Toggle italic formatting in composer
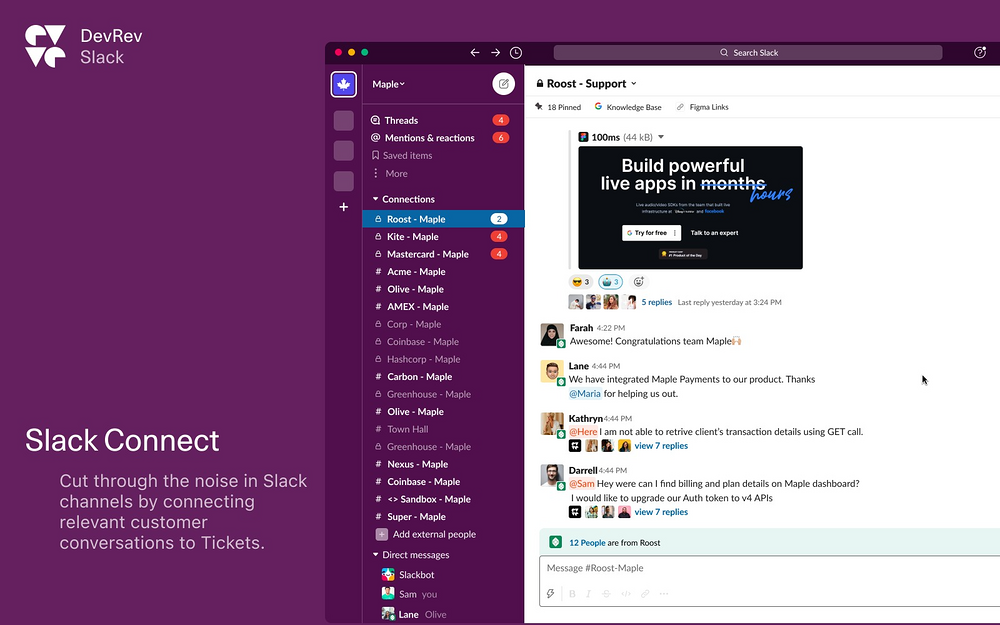 (589, 594)
